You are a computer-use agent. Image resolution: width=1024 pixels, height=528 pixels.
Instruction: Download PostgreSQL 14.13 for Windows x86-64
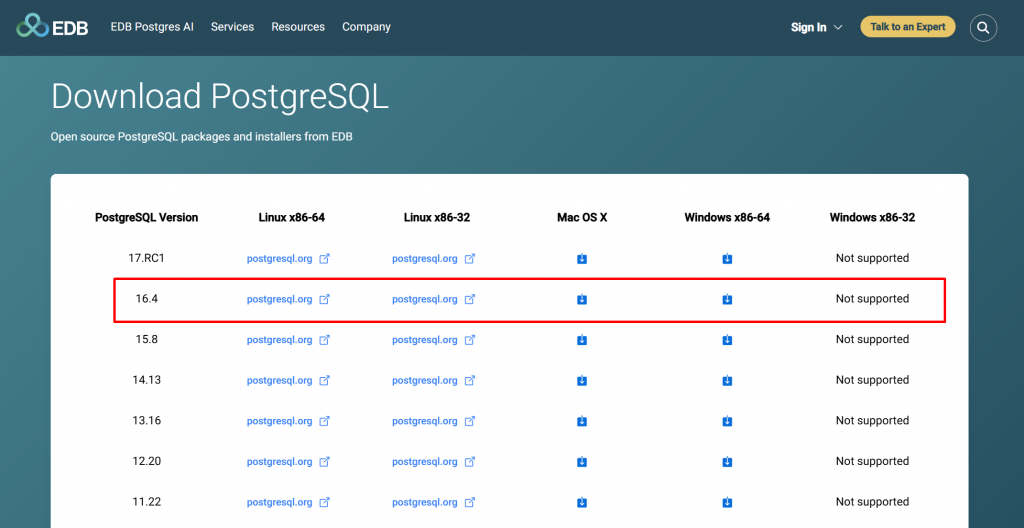pos(727,380)
